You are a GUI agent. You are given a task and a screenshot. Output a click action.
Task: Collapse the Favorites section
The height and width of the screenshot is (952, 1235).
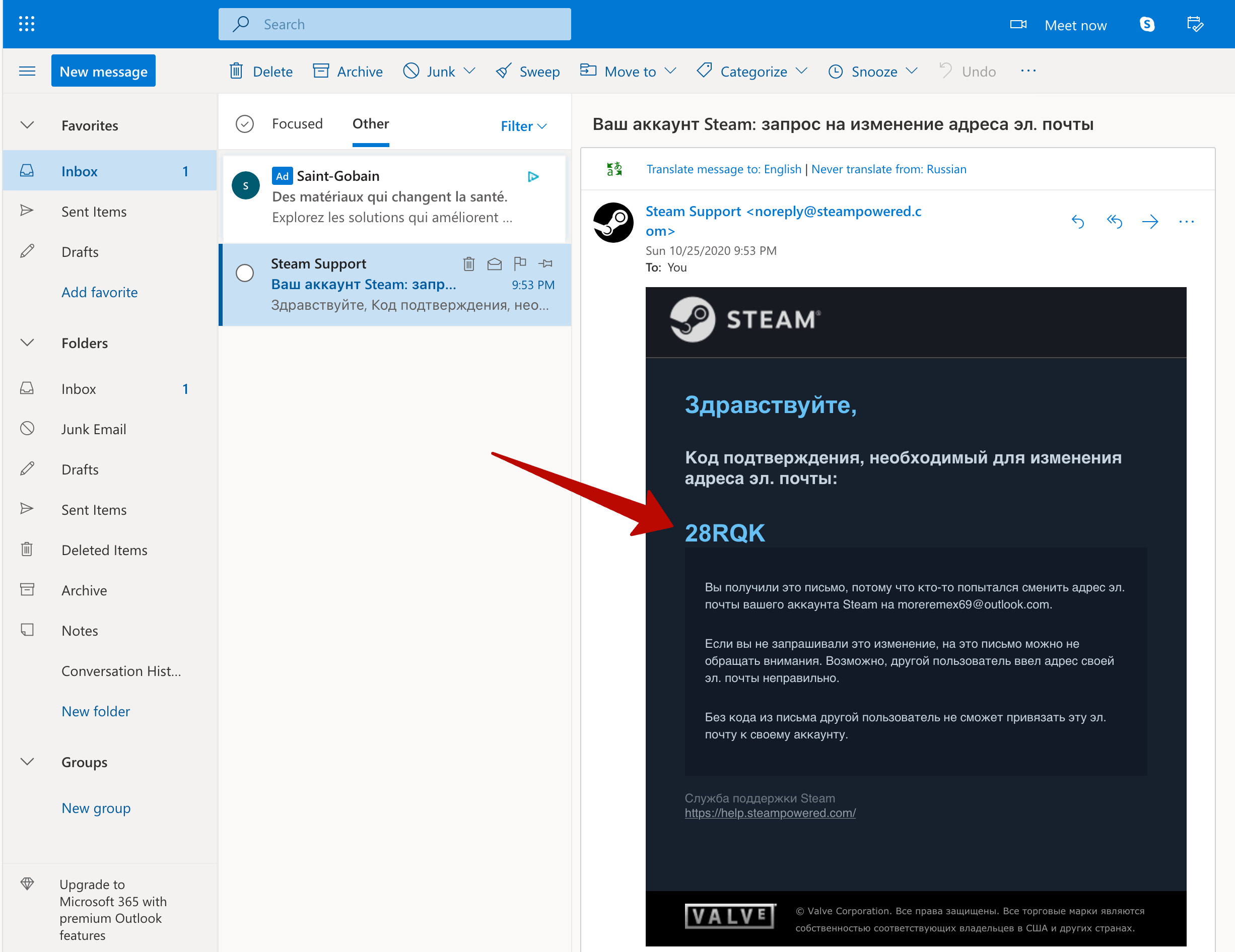coord(27,125)
